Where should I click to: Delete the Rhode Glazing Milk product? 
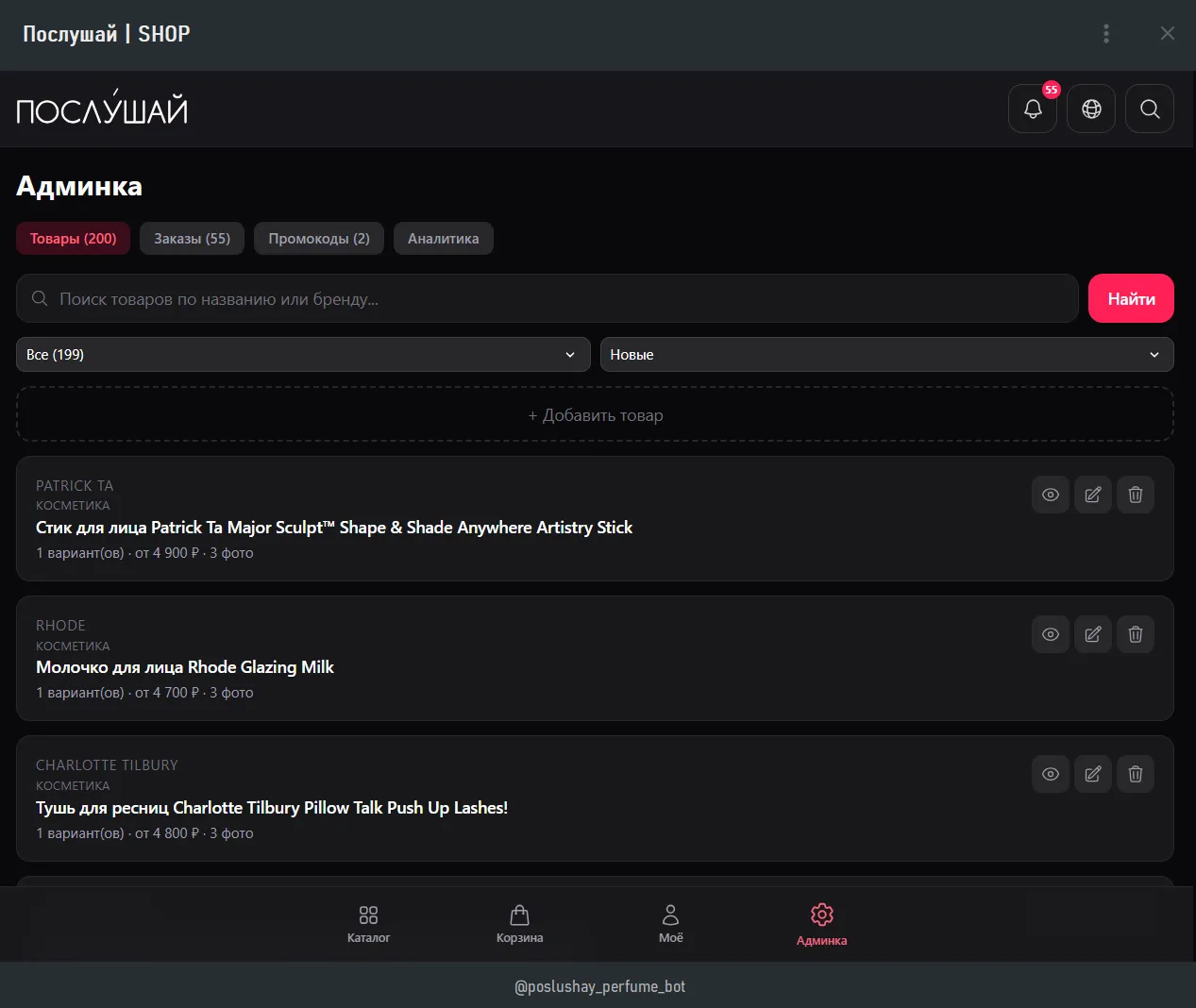coord(1136,634)
